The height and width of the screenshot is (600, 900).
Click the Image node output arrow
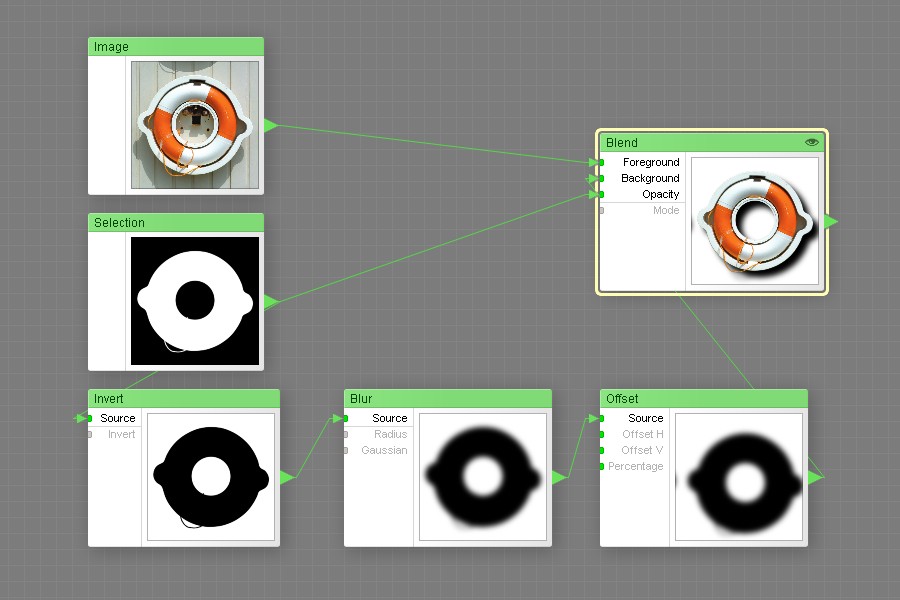coord(270,125)
